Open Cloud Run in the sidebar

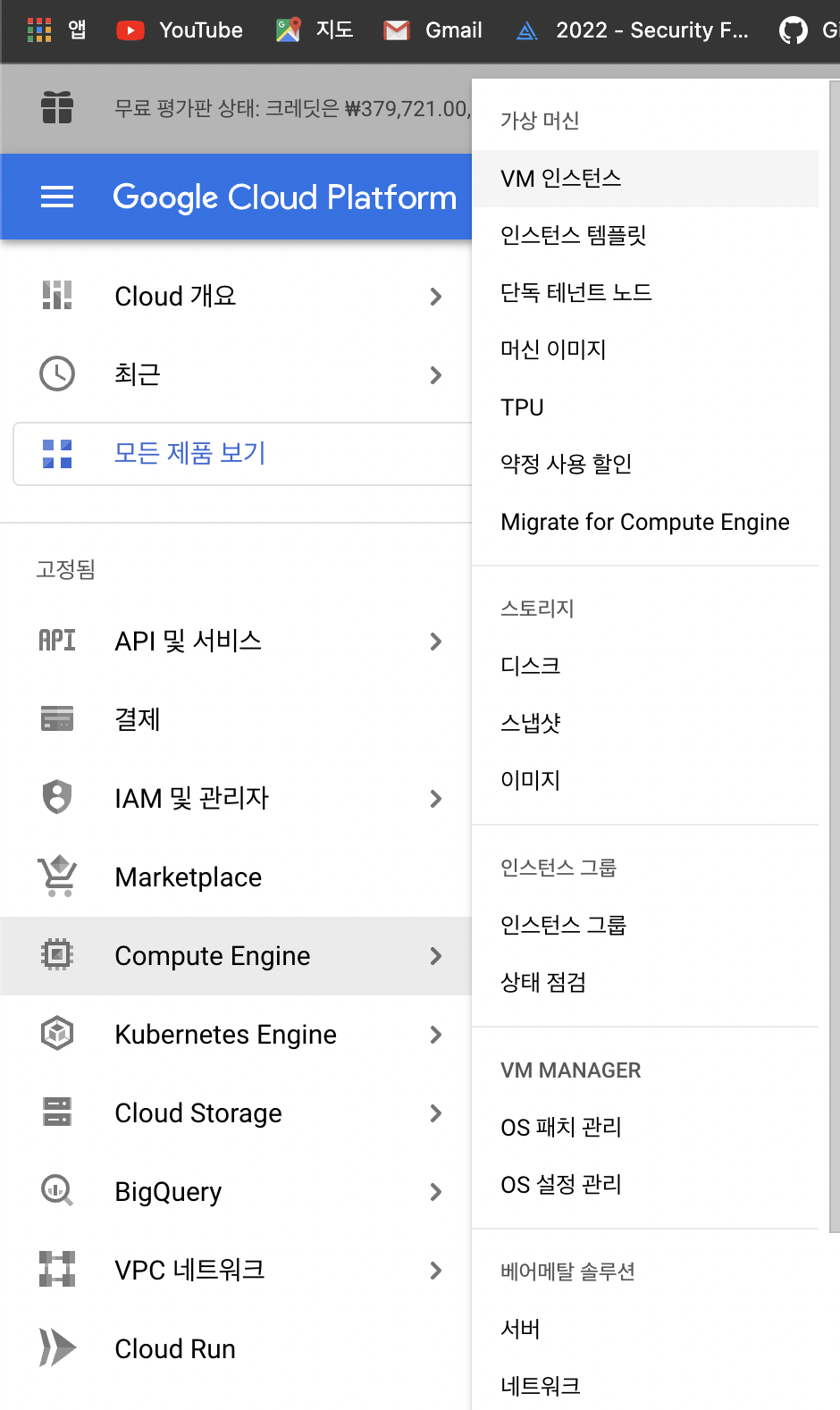click(236, 1348)
